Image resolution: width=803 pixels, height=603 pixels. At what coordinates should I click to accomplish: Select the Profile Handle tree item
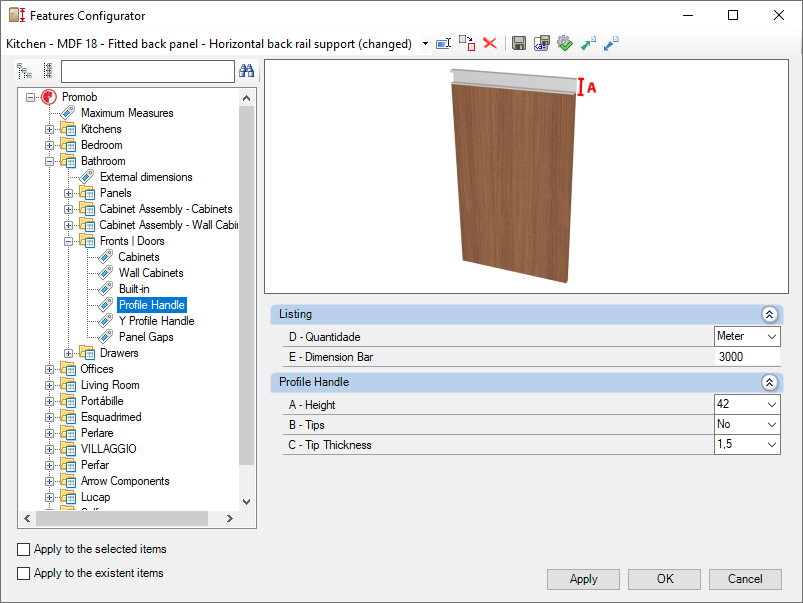coord(152,305)
